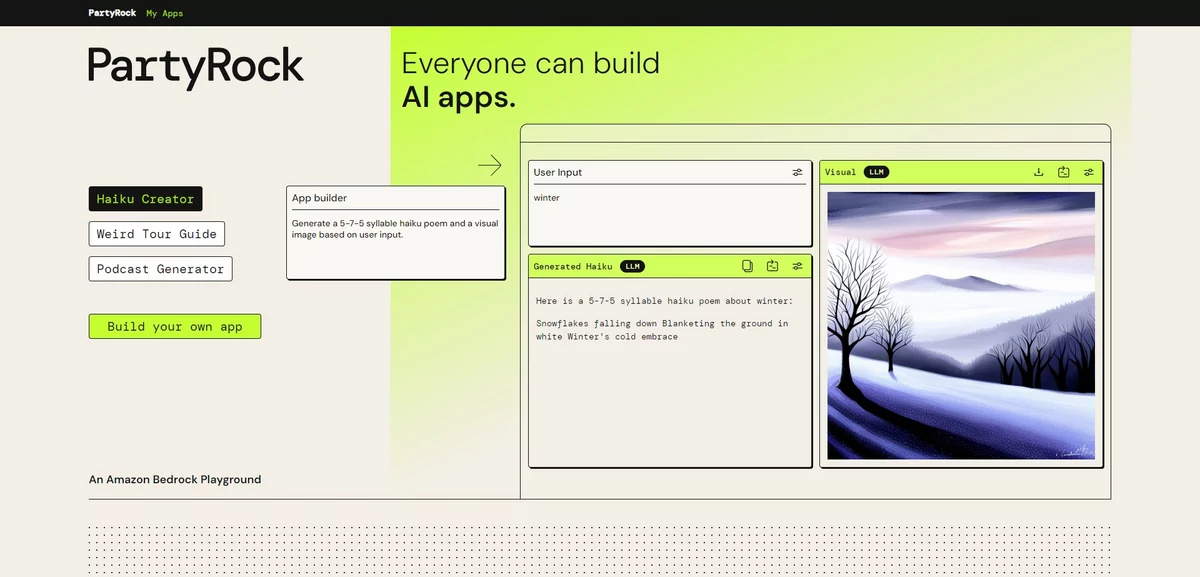1200x577 pixels.
Task: Click the LLM badge beside Visual
Action: 876,172
